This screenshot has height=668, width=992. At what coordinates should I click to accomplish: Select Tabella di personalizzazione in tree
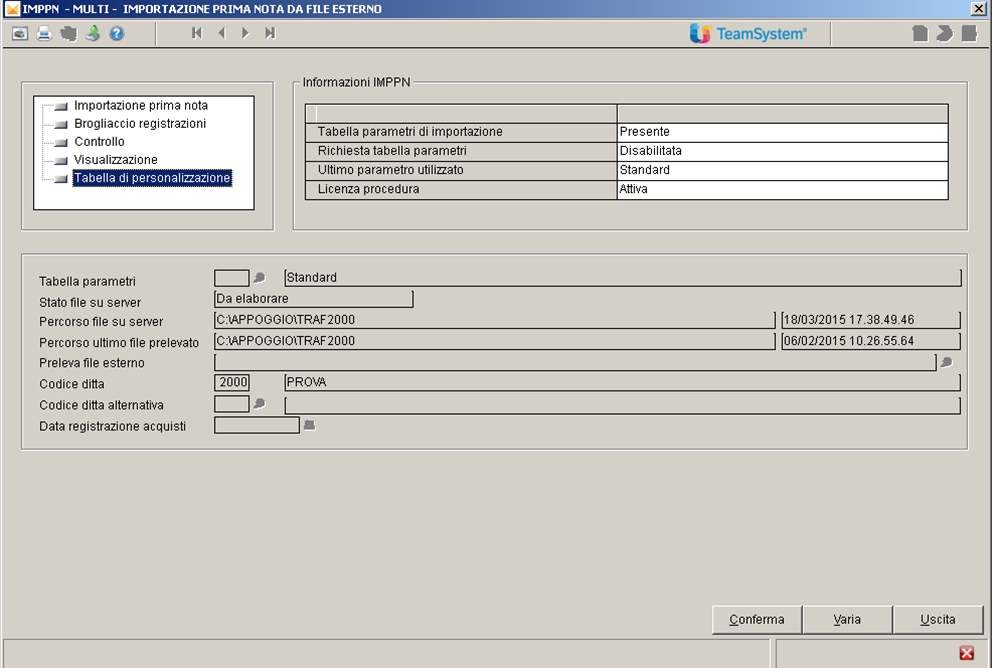point(152,178)
